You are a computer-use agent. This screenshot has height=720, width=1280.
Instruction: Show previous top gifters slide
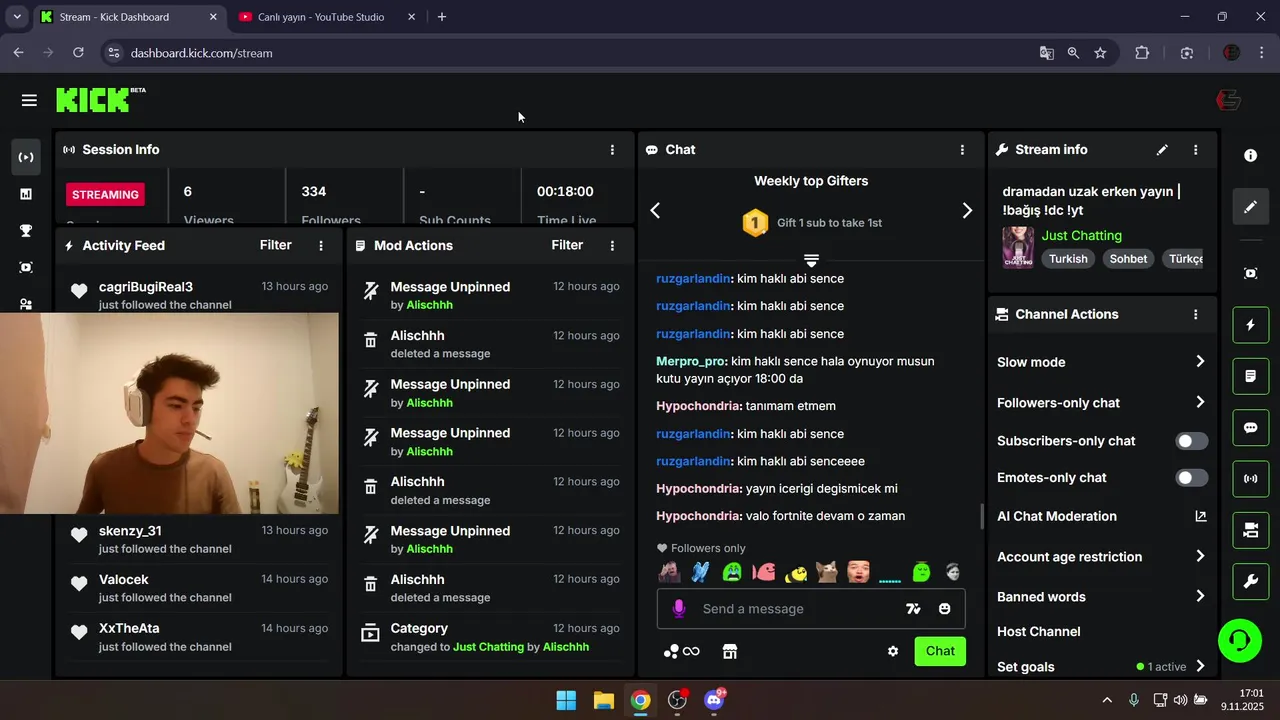(655, 211)
